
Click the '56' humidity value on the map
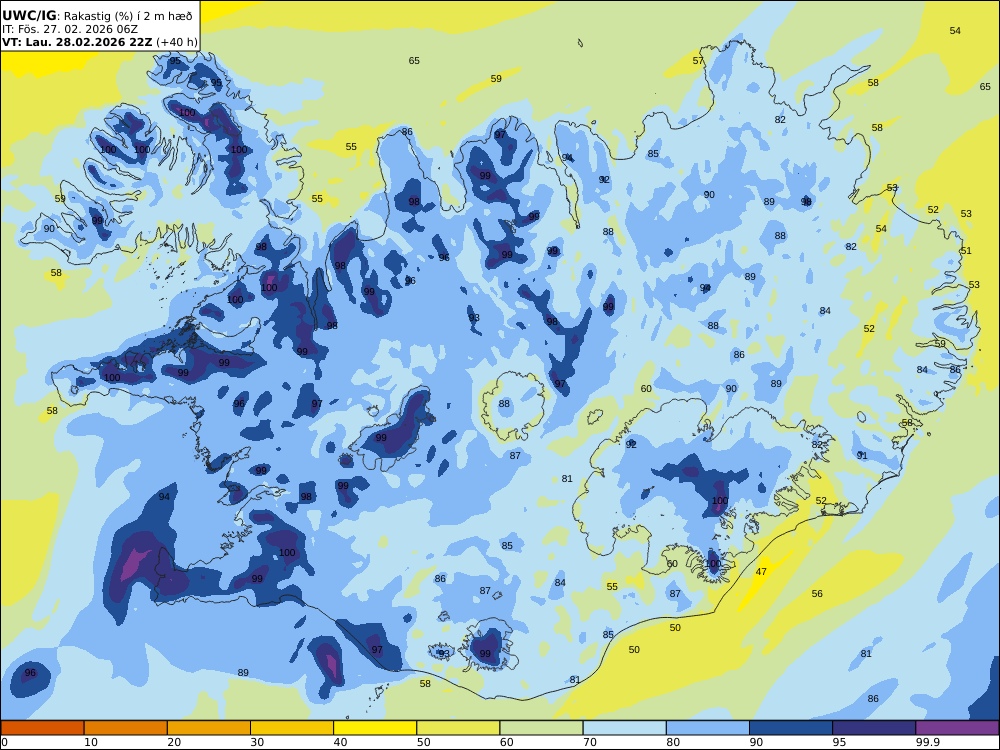pos(817,594)
